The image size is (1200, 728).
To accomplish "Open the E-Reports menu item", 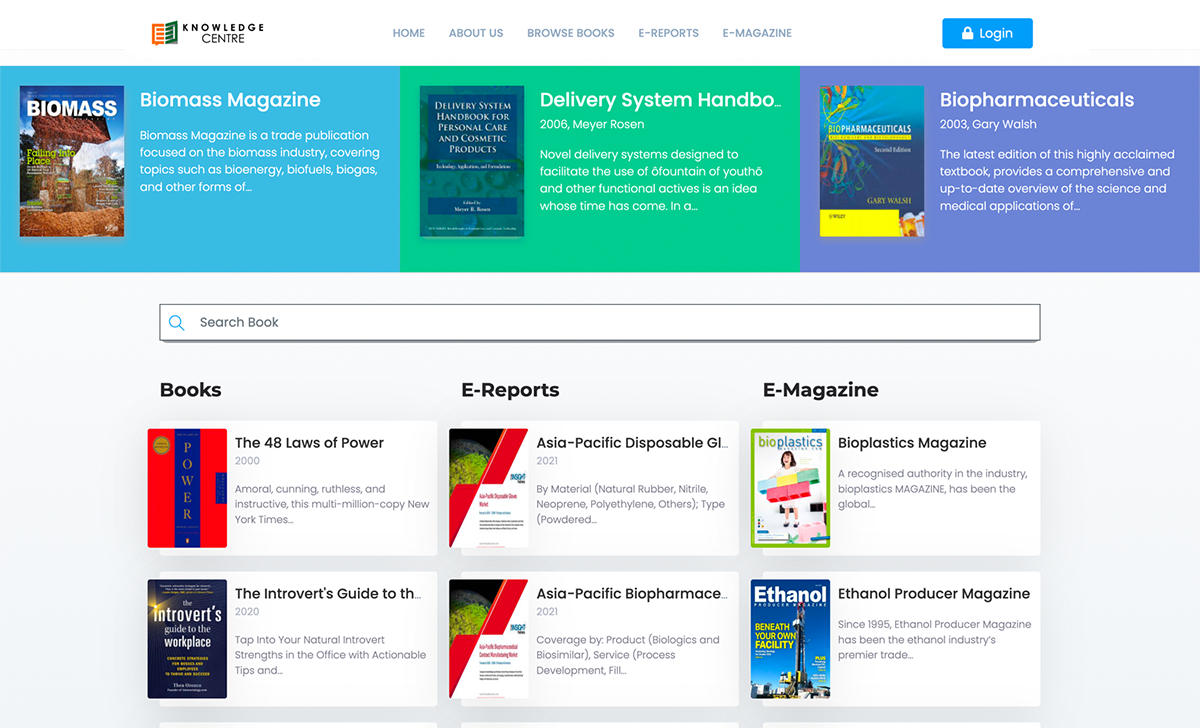I will (x=669, y=33).
